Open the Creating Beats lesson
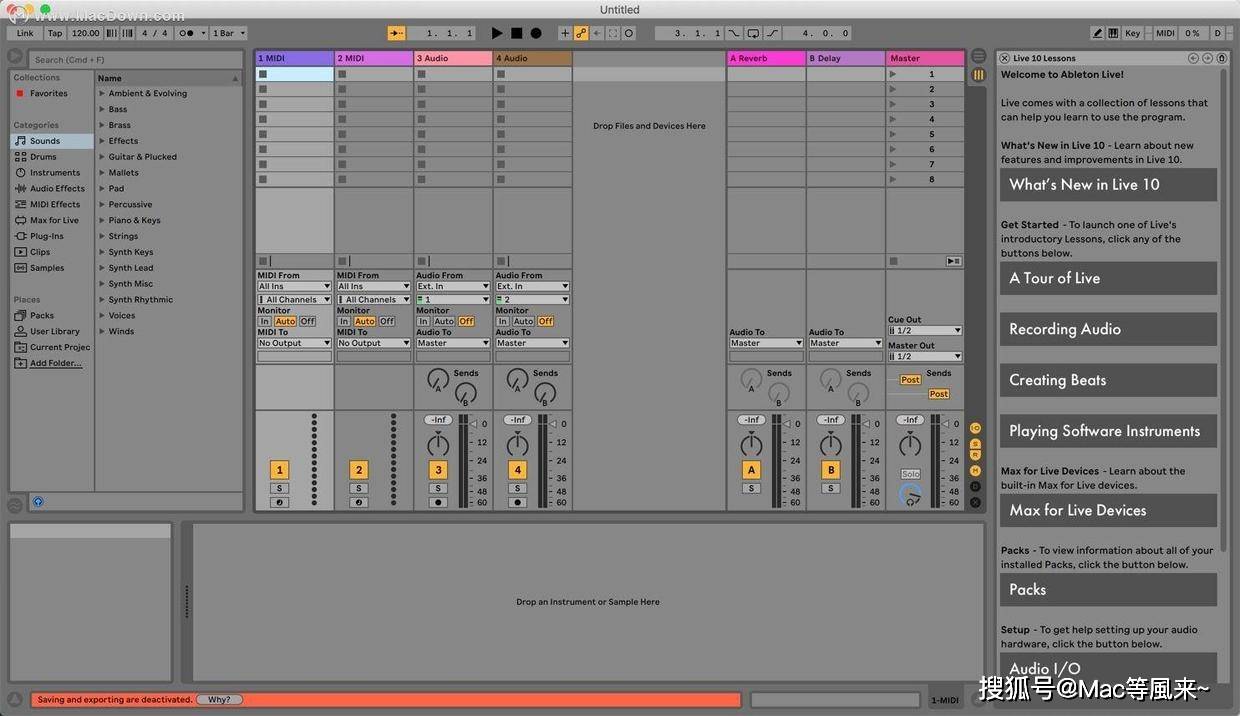Image resolution: width=1240 pixels, height=716 pixels. 1108,380
